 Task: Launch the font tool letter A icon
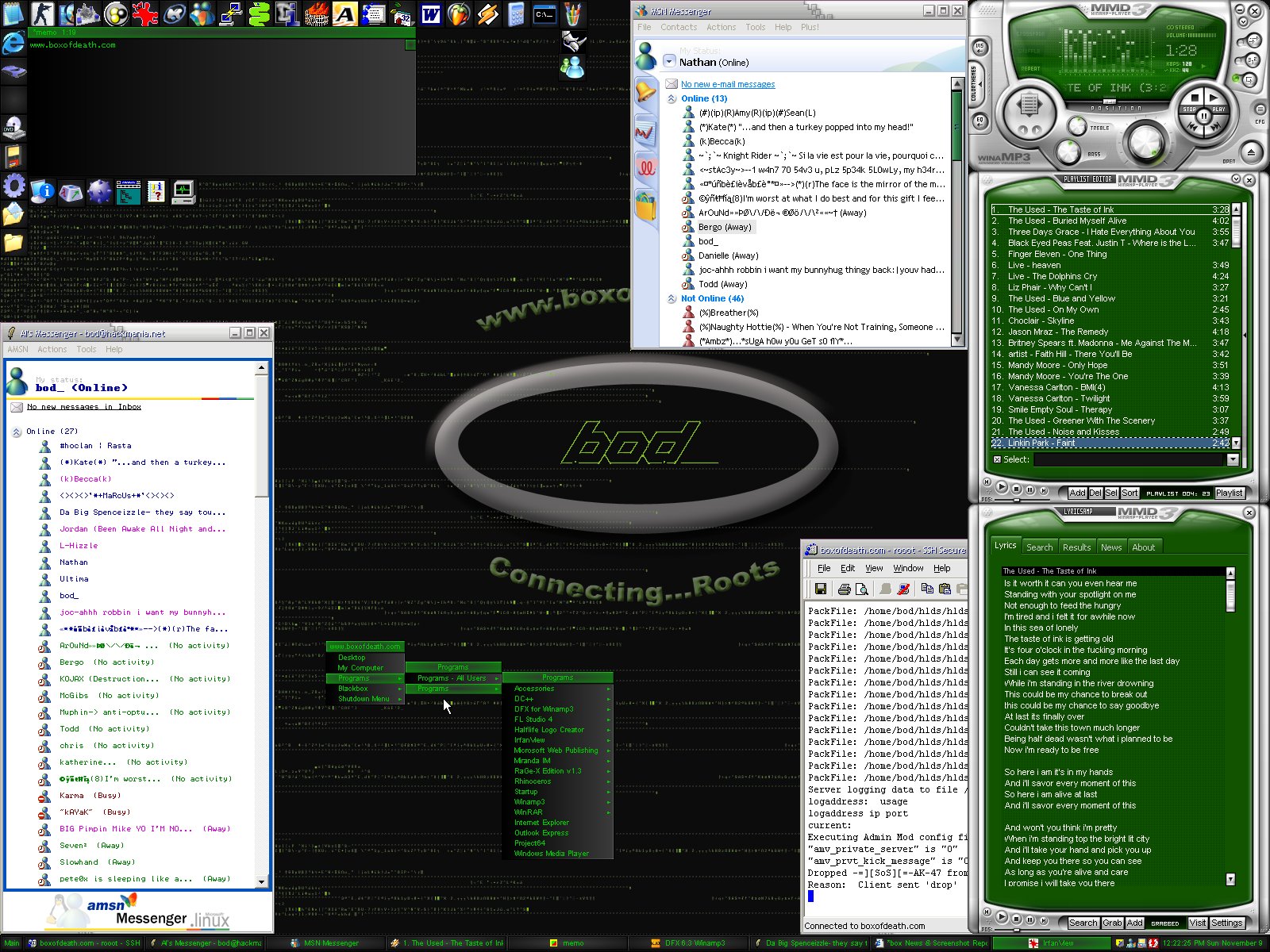pos(345,14)
